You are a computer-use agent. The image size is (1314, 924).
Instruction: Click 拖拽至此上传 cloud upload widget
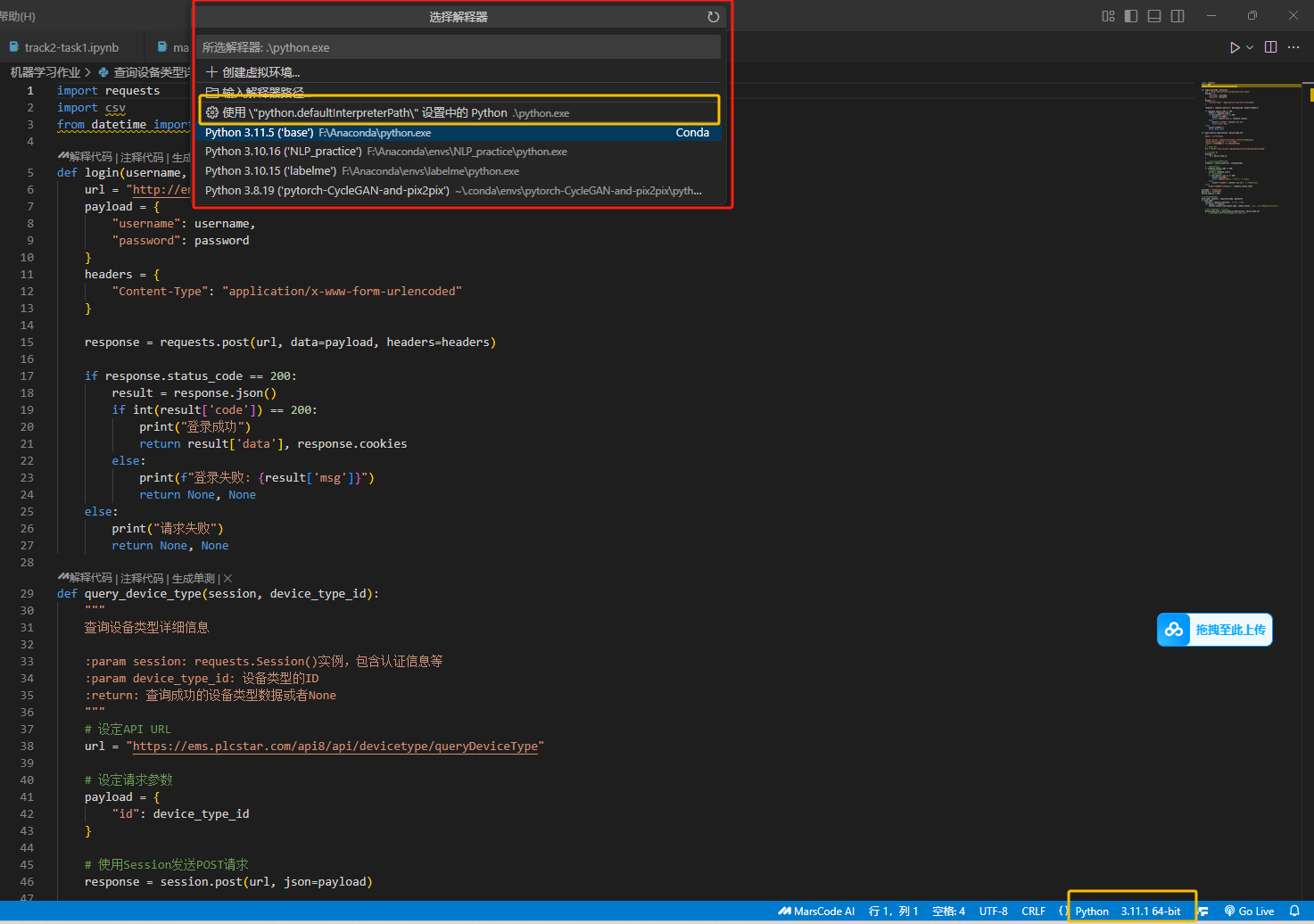coord(1215,630)
